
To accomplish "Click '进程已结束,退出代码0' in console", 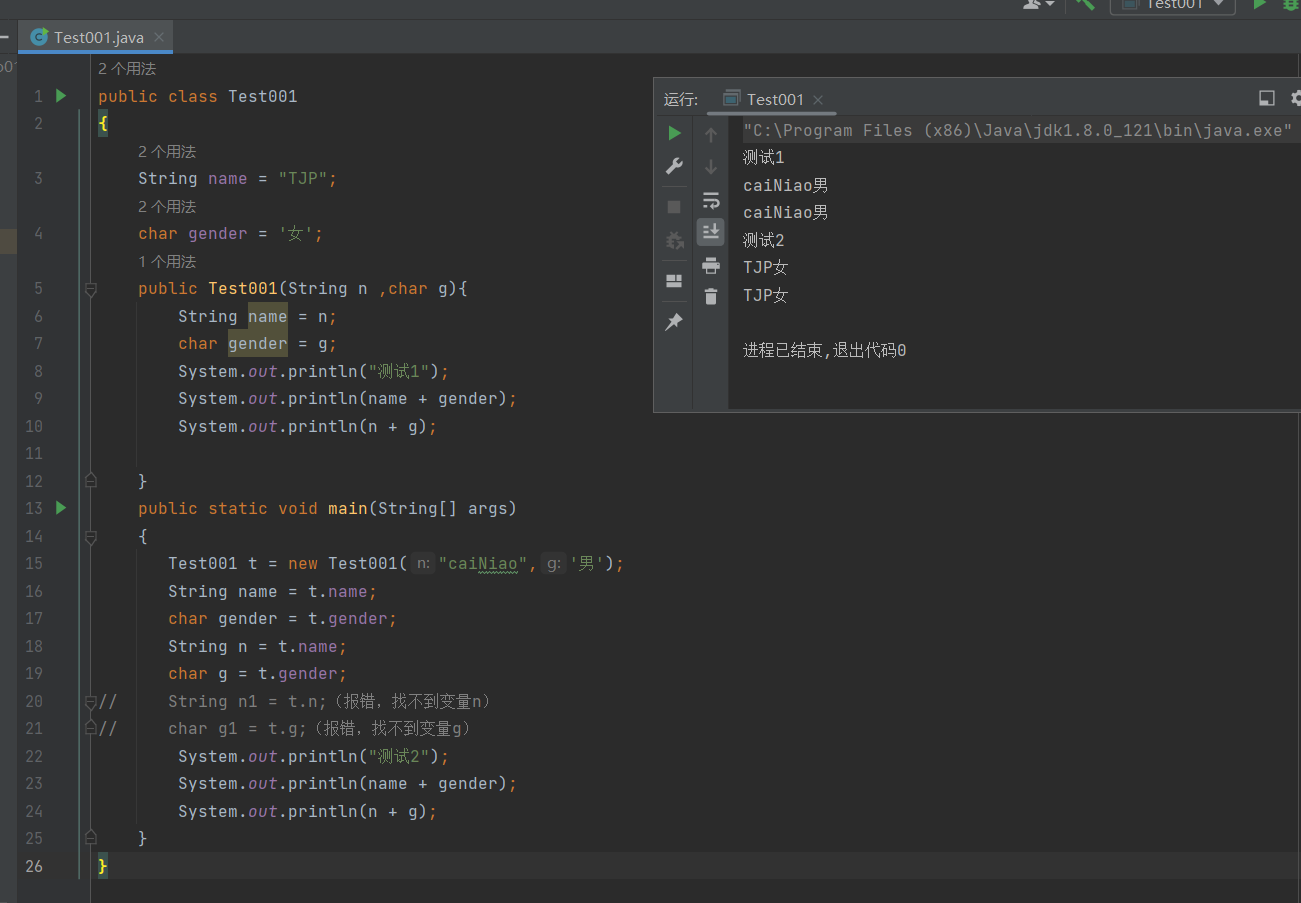I will click(825, 350).
